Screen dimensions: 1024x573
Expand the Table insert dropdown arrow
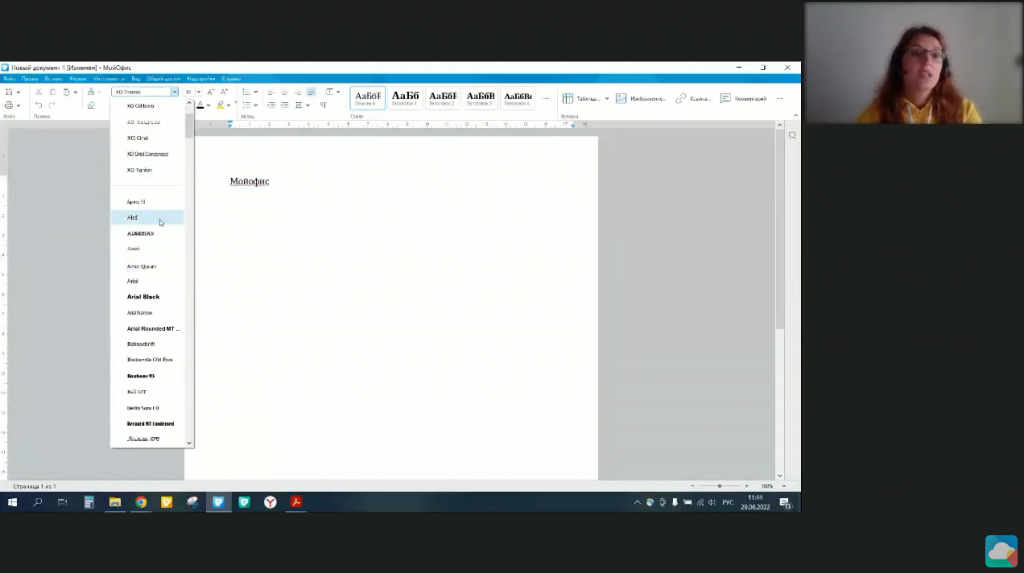pos(607,99)
